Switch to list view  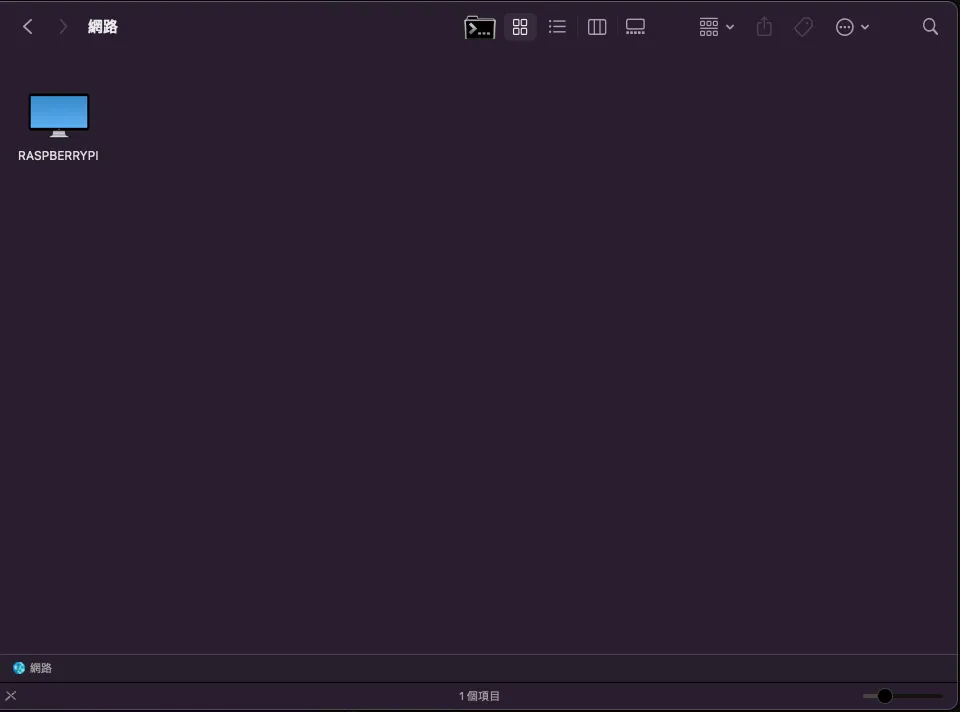[557, 27]
